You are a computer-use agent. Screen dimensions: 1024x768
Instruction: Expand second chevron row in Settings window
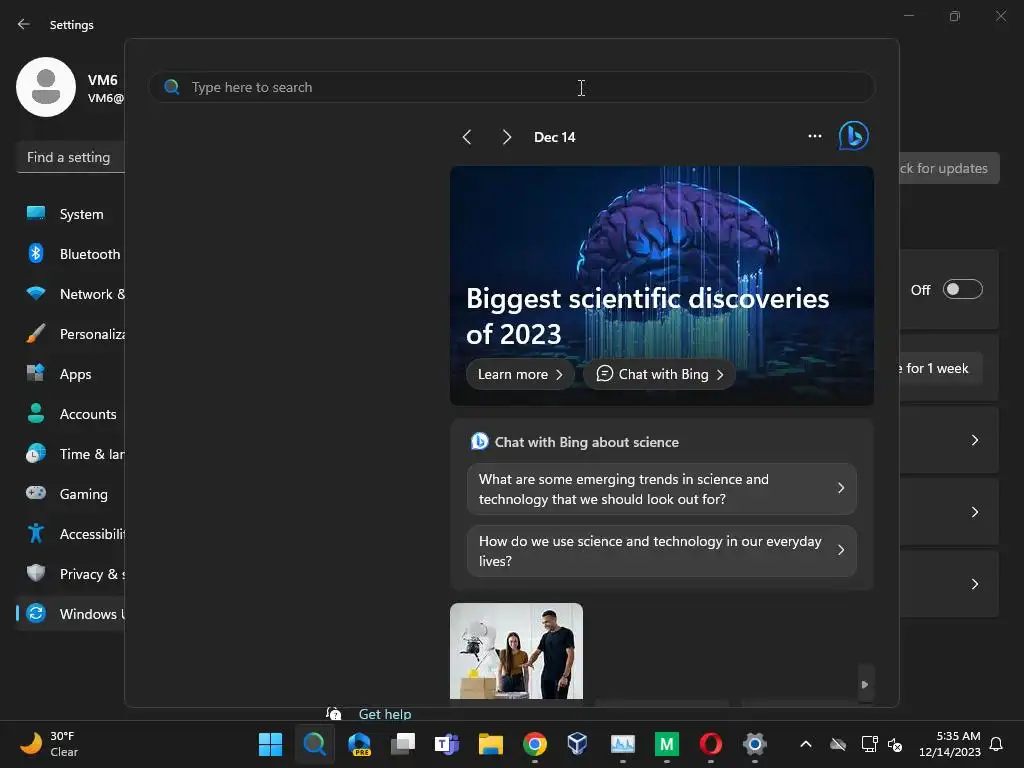(974, 512)
